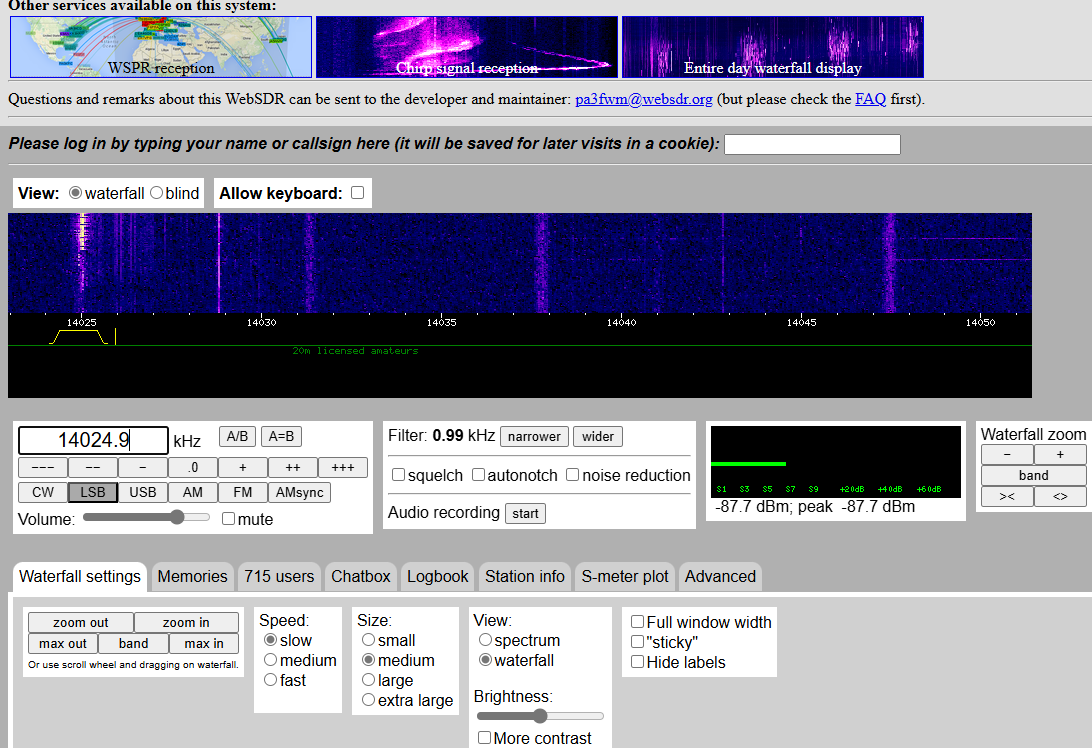Open the WSPR reception map thumbnail
This screenshot has width=1092, height=748.
160,46
